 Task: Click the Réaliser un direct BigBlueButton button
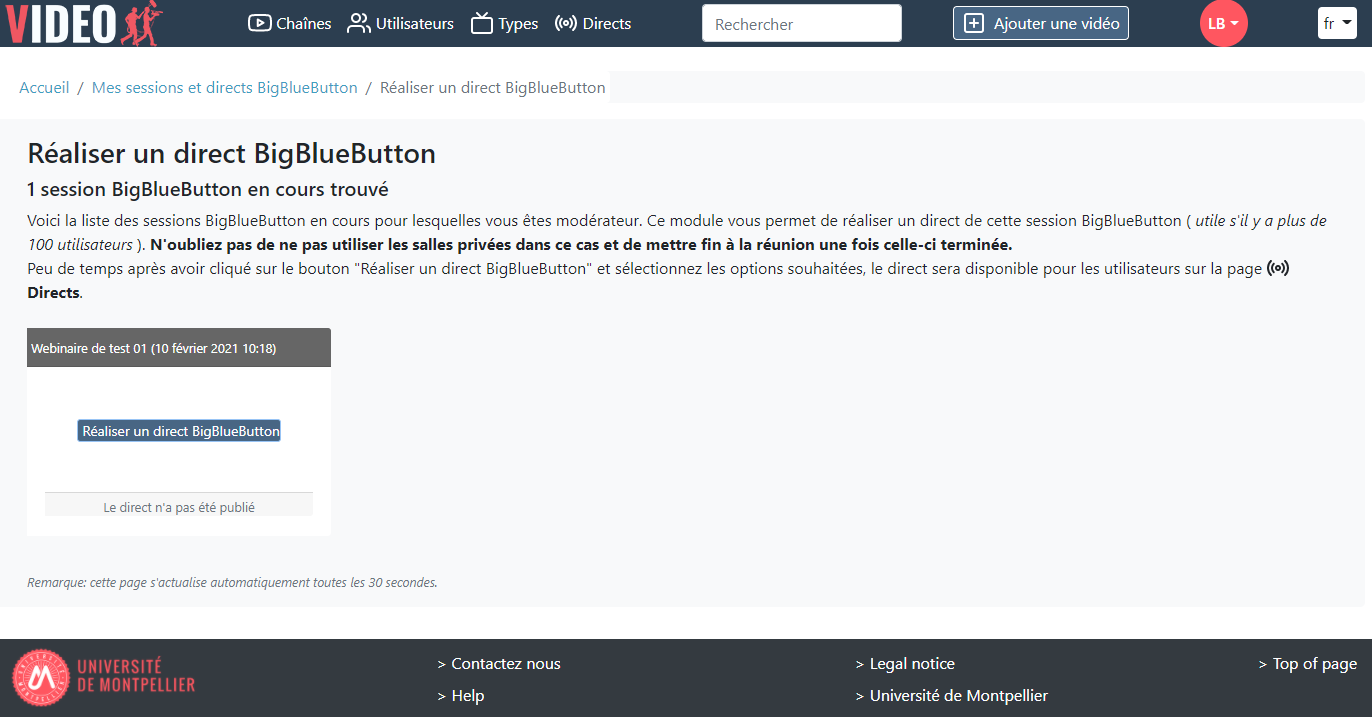pos(179,431)
